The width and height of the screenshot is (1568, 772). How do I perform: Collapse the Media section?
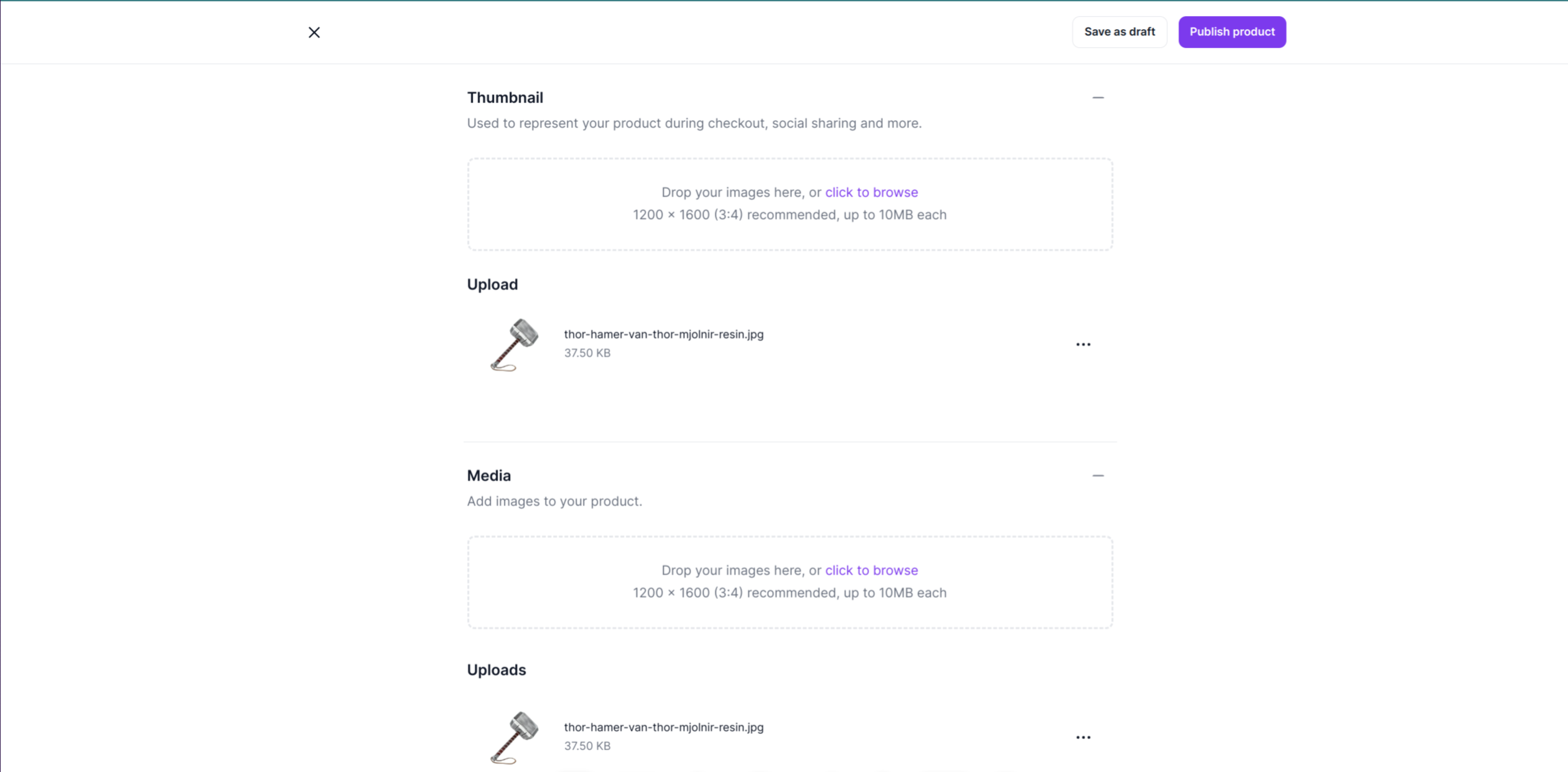(x=1098, y=476)
